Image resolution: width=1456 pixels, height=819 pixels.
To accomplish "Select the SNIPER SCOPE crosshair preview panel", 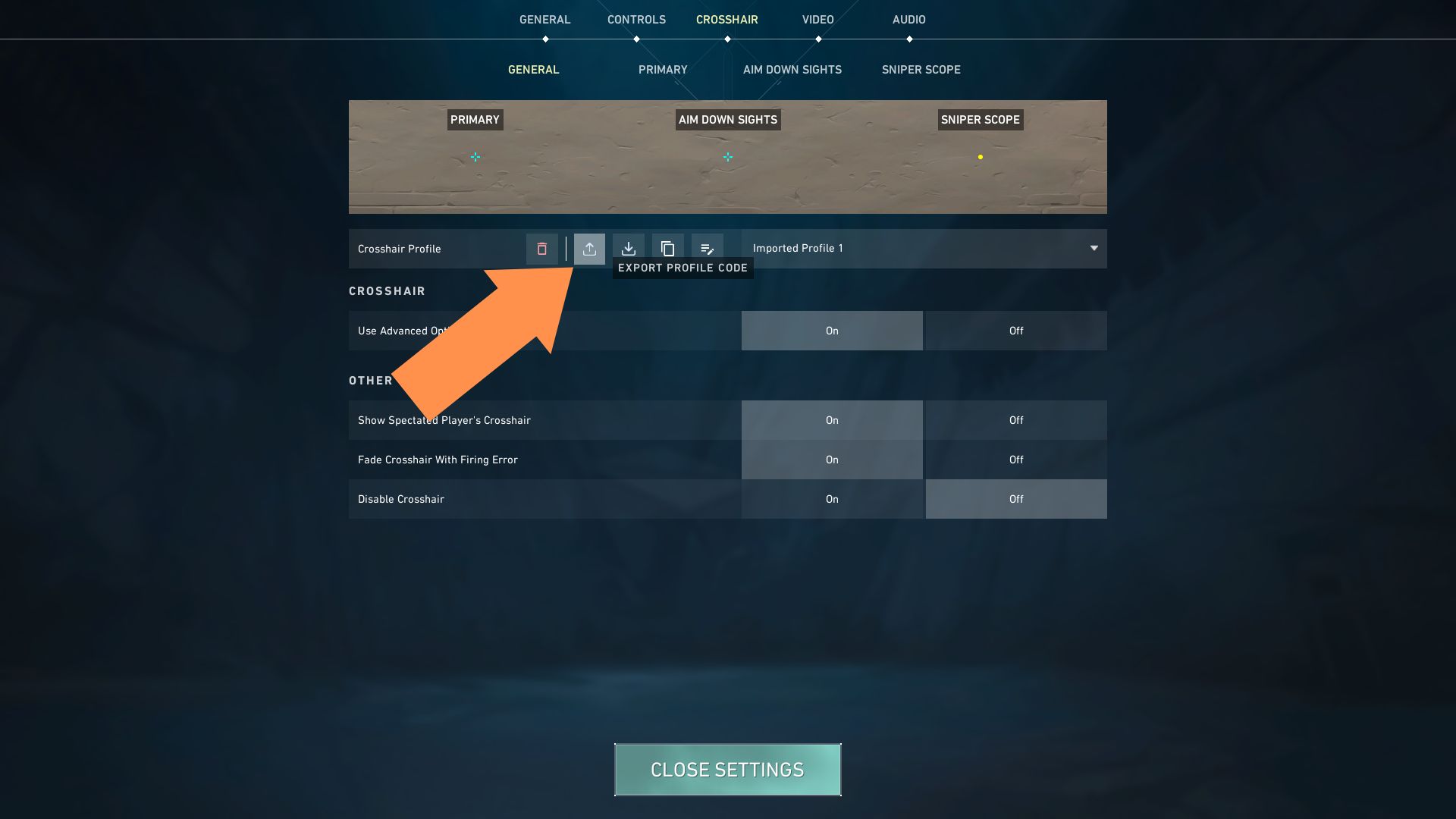I will pos(980,156).
